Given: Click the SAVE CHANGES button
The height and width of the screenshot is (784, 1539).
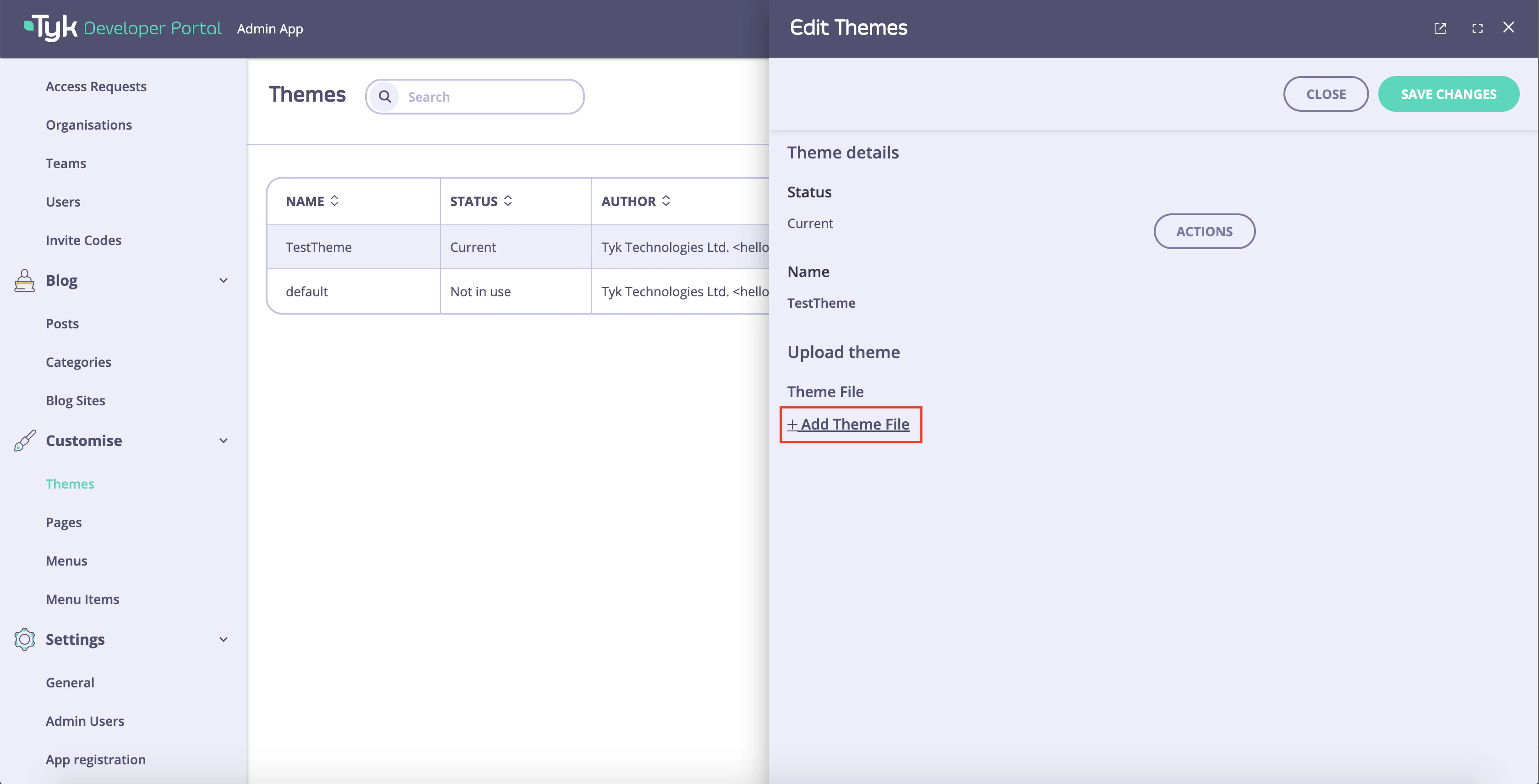Looking at the screenshot, I should point(1448,94).
